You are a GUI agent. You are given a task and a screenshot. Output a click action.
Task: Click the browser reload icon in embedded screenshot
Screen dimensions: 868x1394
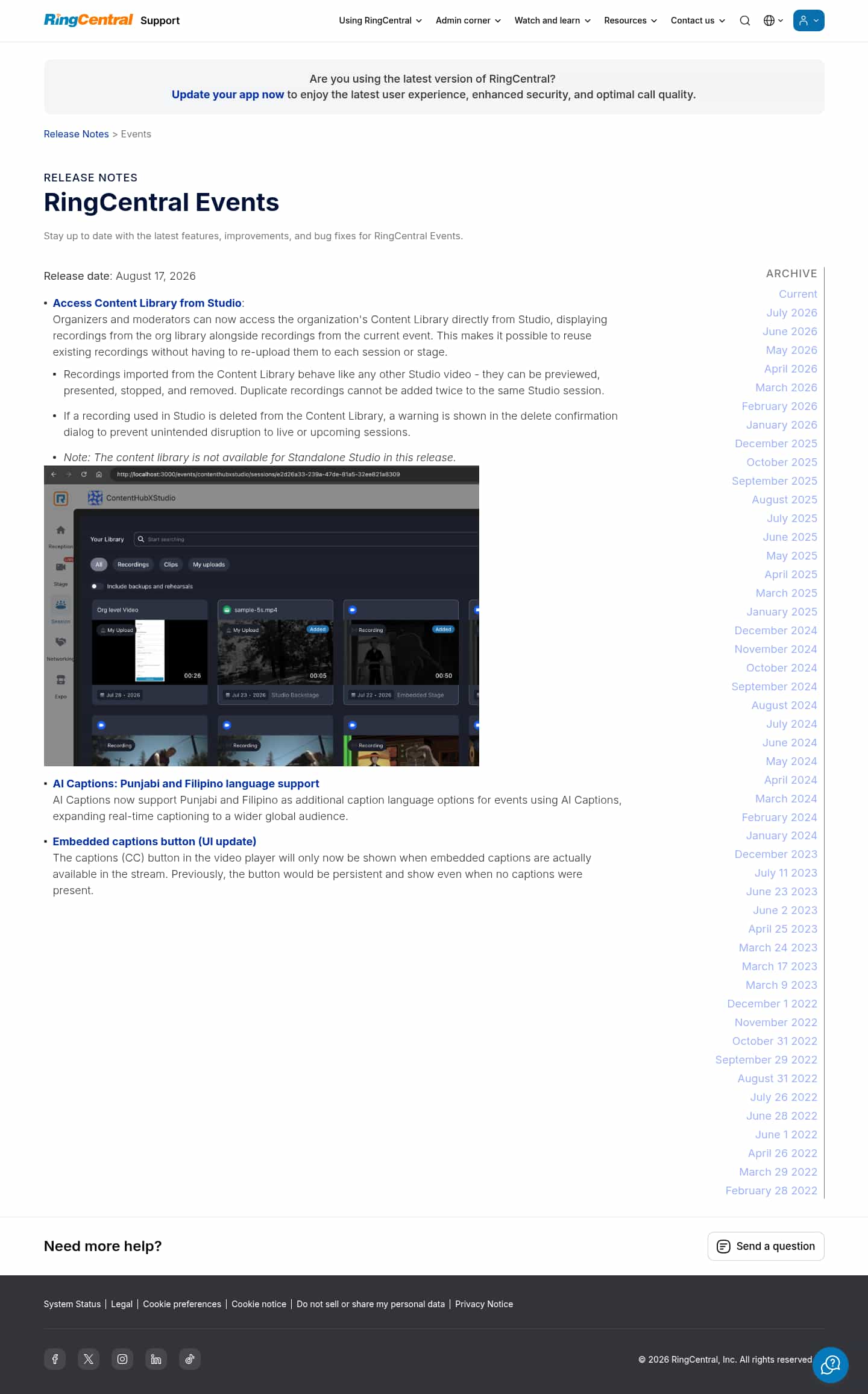click(84, 475)
